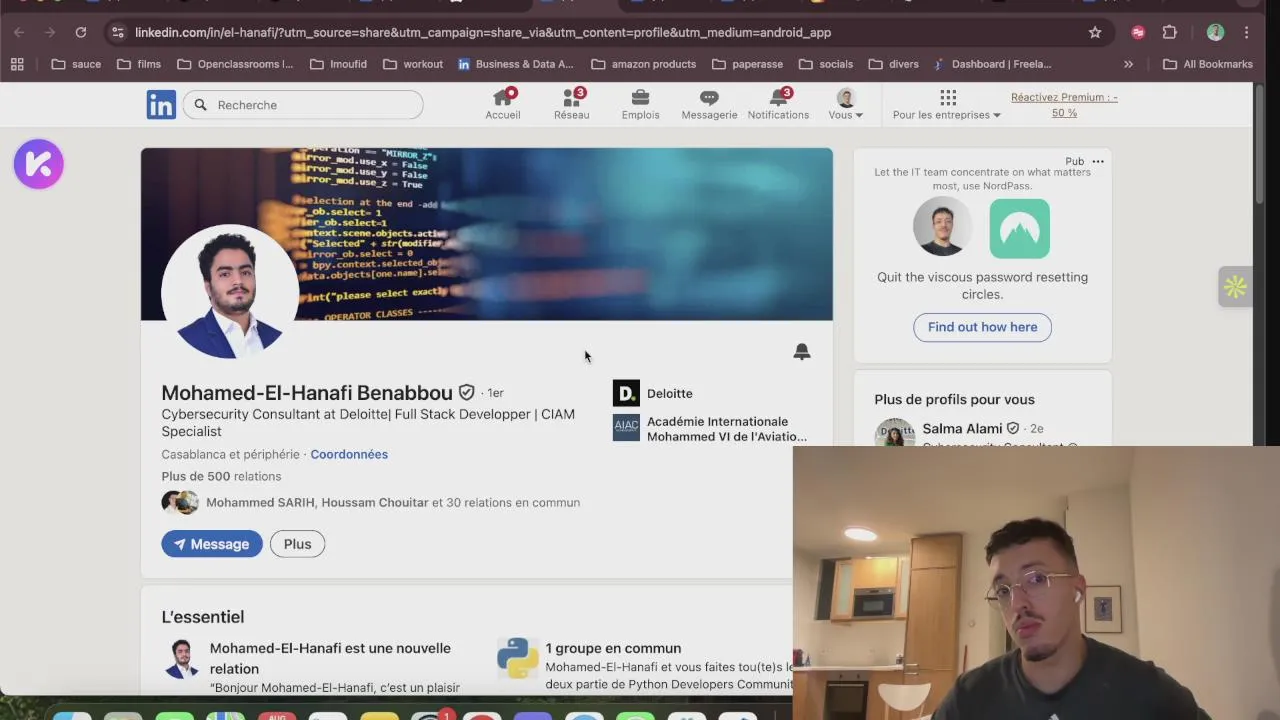The image size is (1280, 720).
Task: Go forward in the browser
Action: tap(50, 32)
